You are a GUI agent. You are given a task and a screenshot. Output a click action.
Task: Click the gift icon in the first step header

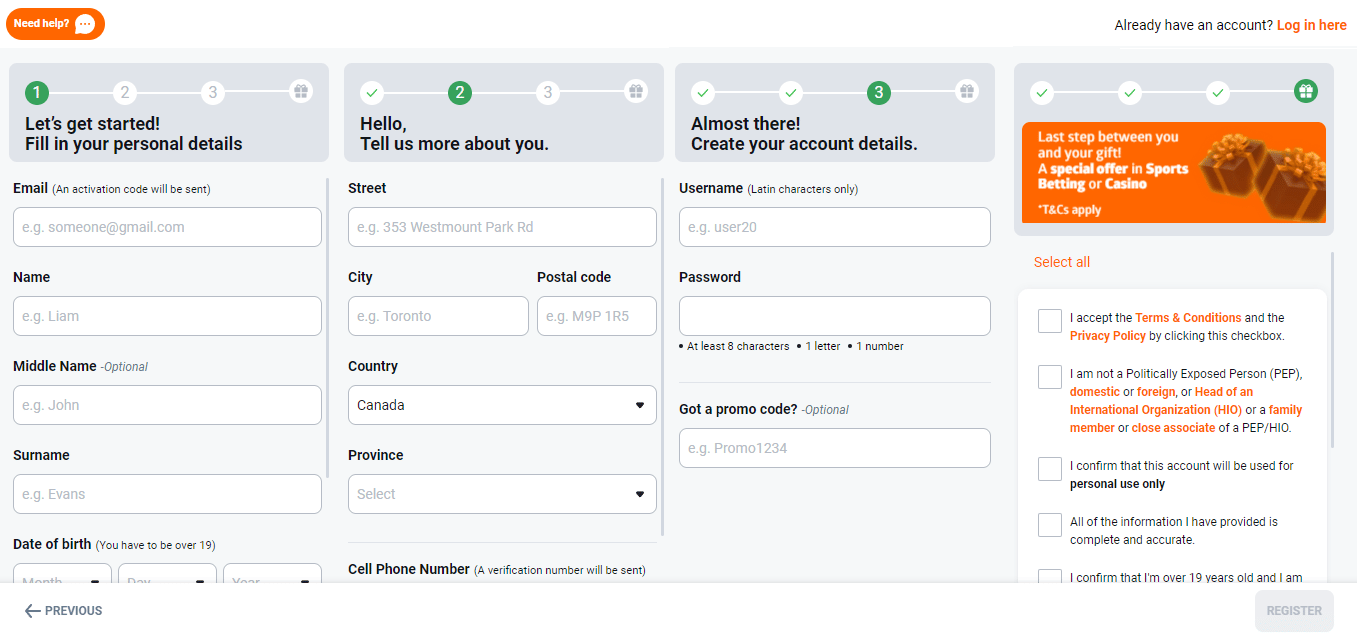pos(301,92)
